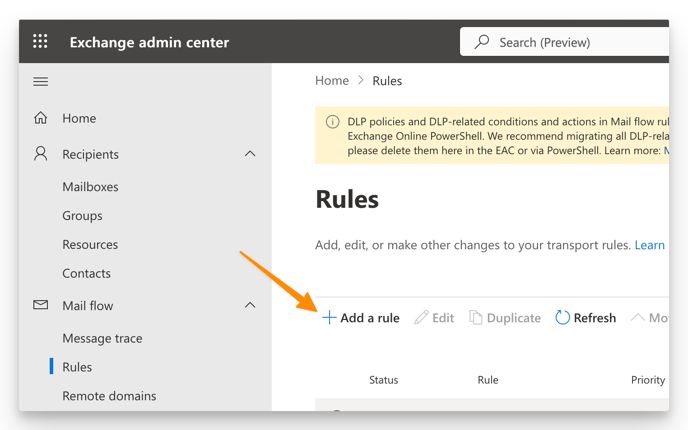Open Mailboxes under Recipients
688x430 pixels.
pyautogui.click(x=90, y=187)
